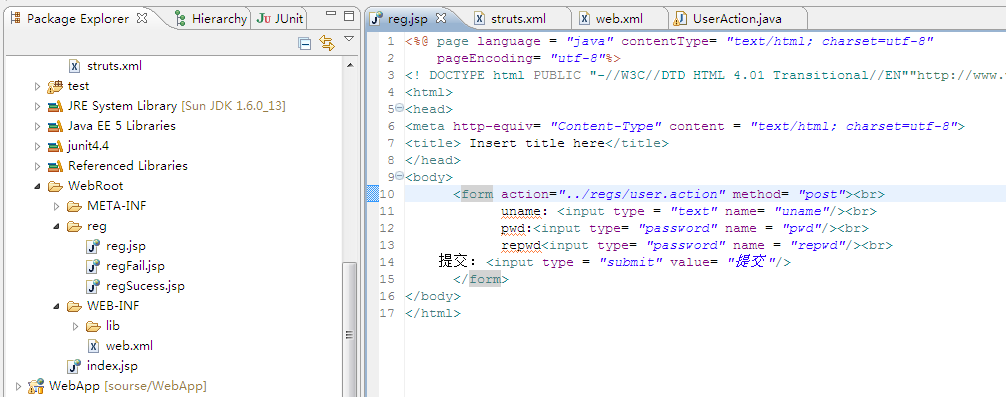The height and width of the screenshot is (397, 1006).
Task: Collapse the WEB-INF folder
Action: click(56, 306)
